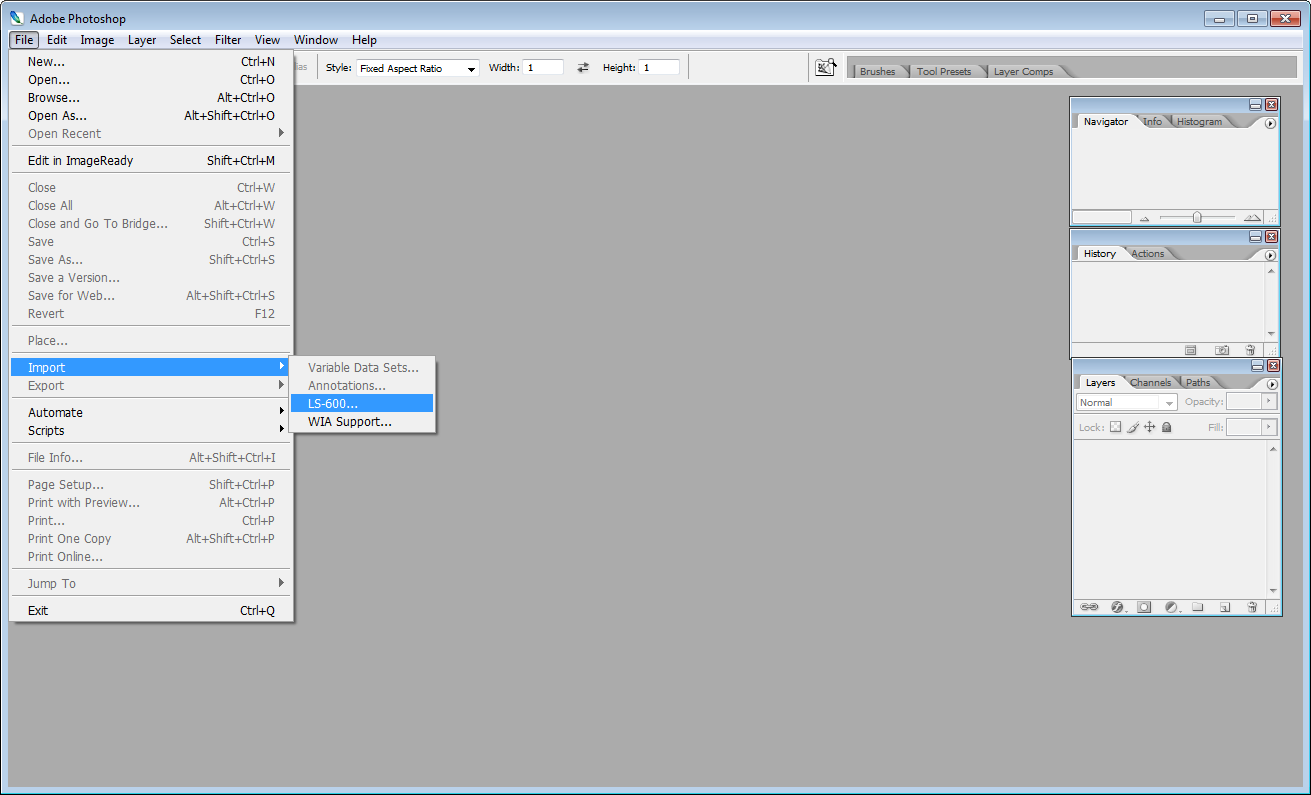The width and height of the screenshot is (1311, 795).
Task: Toggle lock position icon
Action: click(x=1150, y=427)
